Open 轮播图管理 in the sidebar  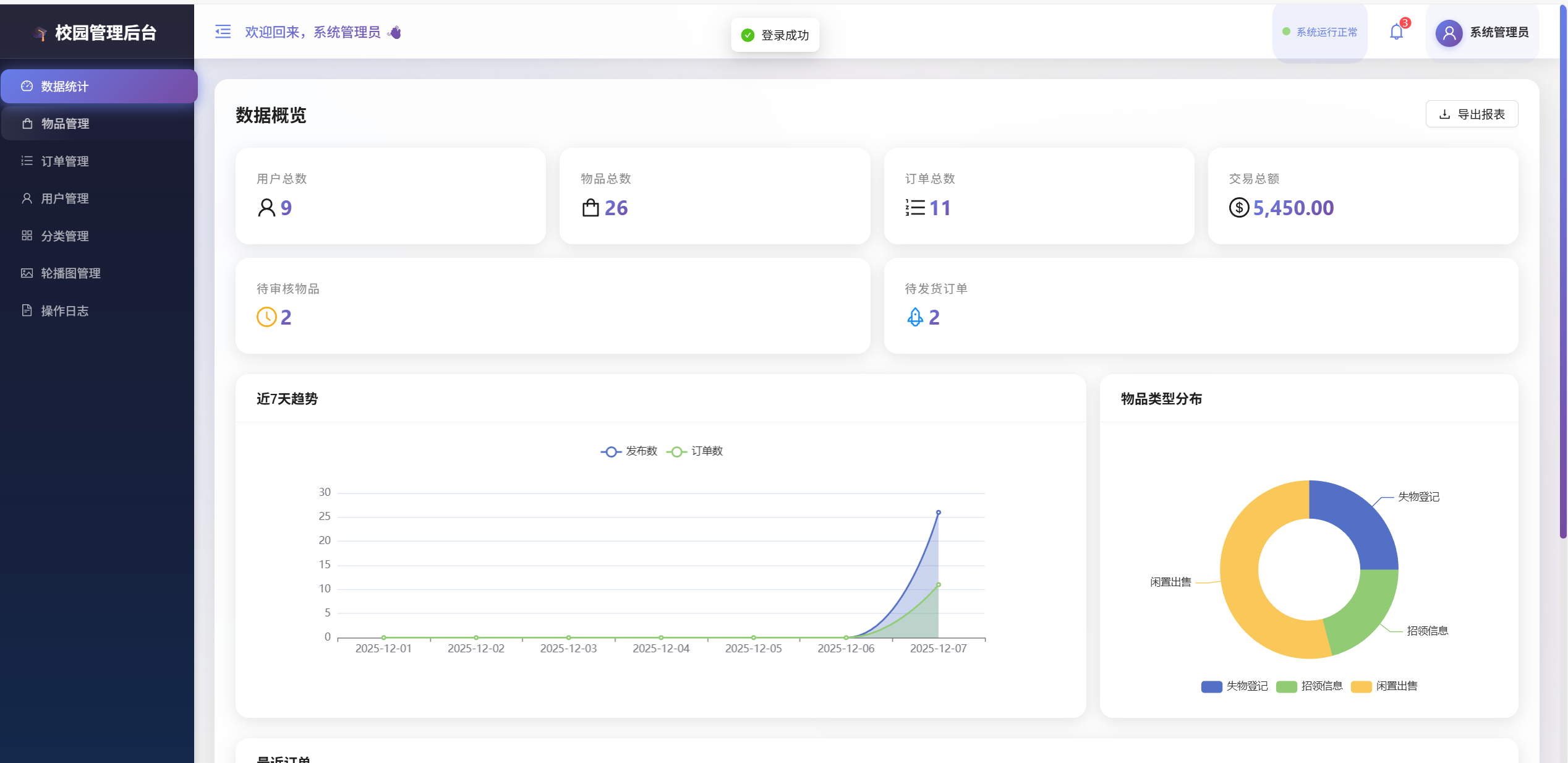click(70, 273)
